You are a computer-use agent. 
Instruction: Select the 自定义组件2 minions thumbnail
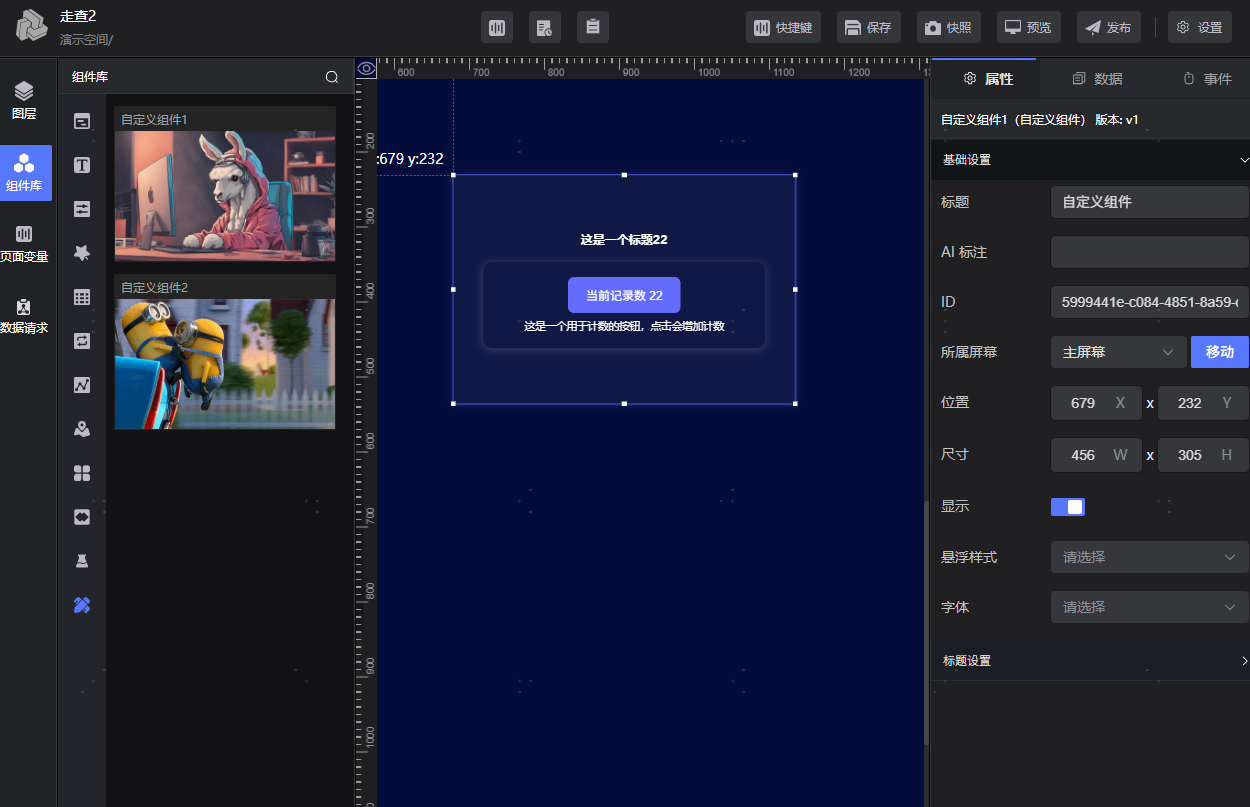point(225,363)
